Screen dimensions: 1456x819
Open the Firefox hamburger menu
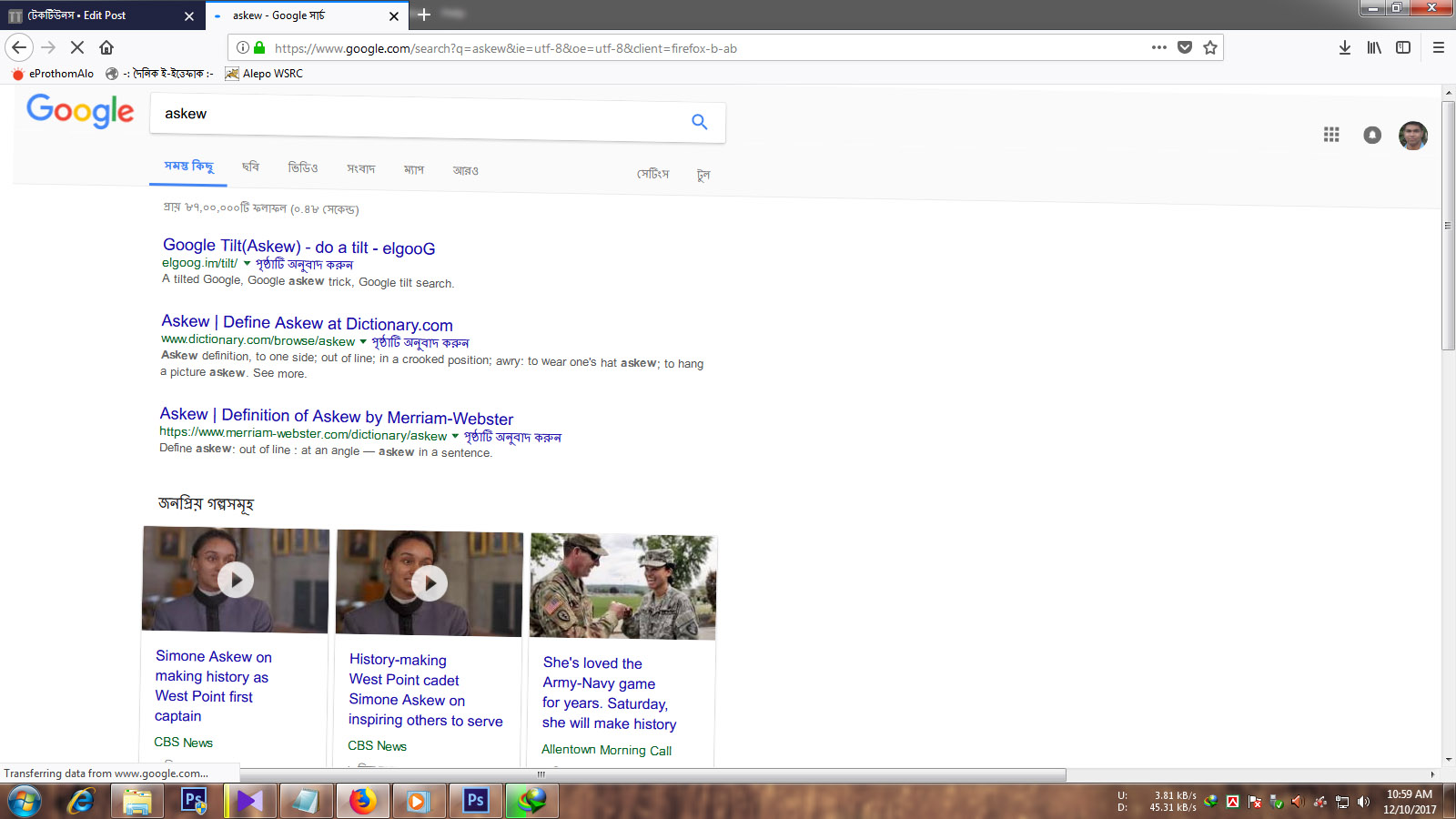pos(1439,47)
